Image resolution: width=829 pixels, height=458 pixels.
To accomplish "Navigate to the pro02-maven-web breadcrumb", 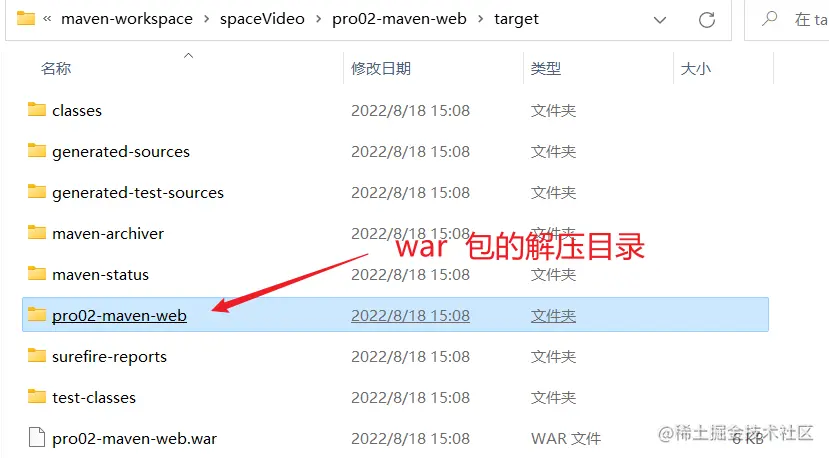I will point(399,19).
